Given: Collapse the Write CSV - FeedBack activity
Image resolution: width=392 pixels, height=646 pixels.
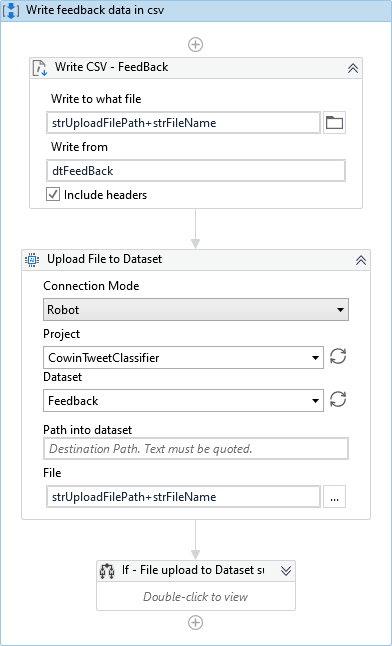Looking at the screenshot, I should click(x=353, y=68).
